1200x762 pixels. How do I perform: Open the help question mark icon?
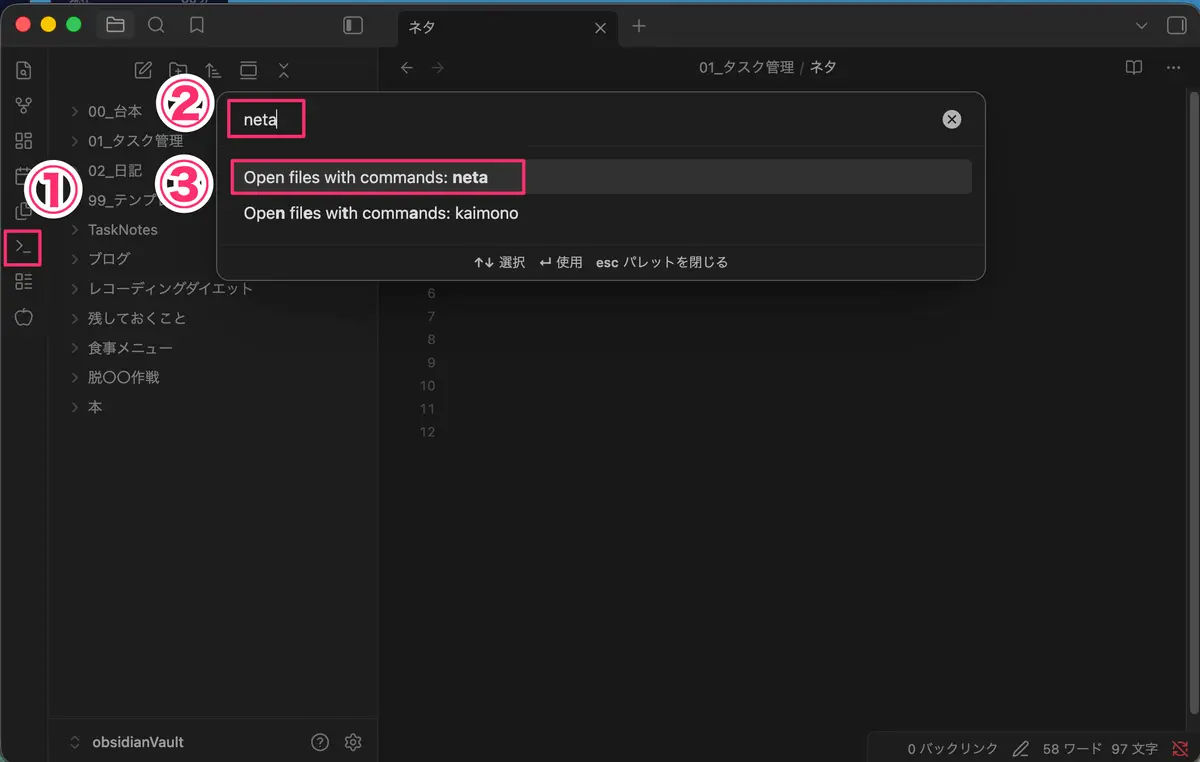[x=320, y=742]
